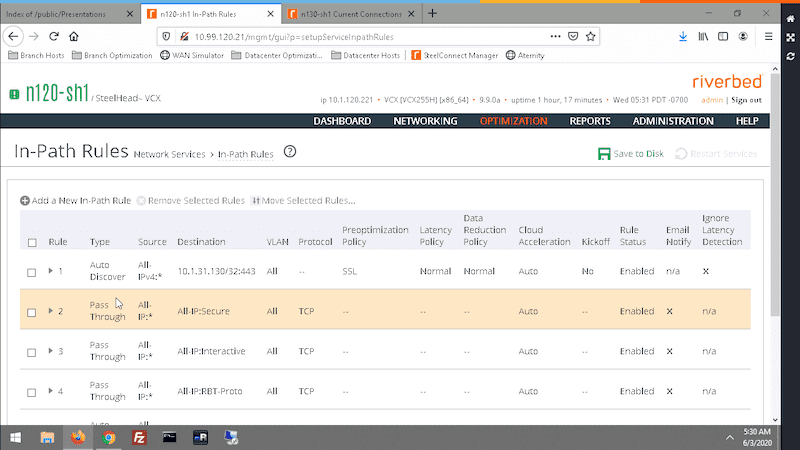
Task: Open a new browser tab with plus
Action: pos(433,14)
